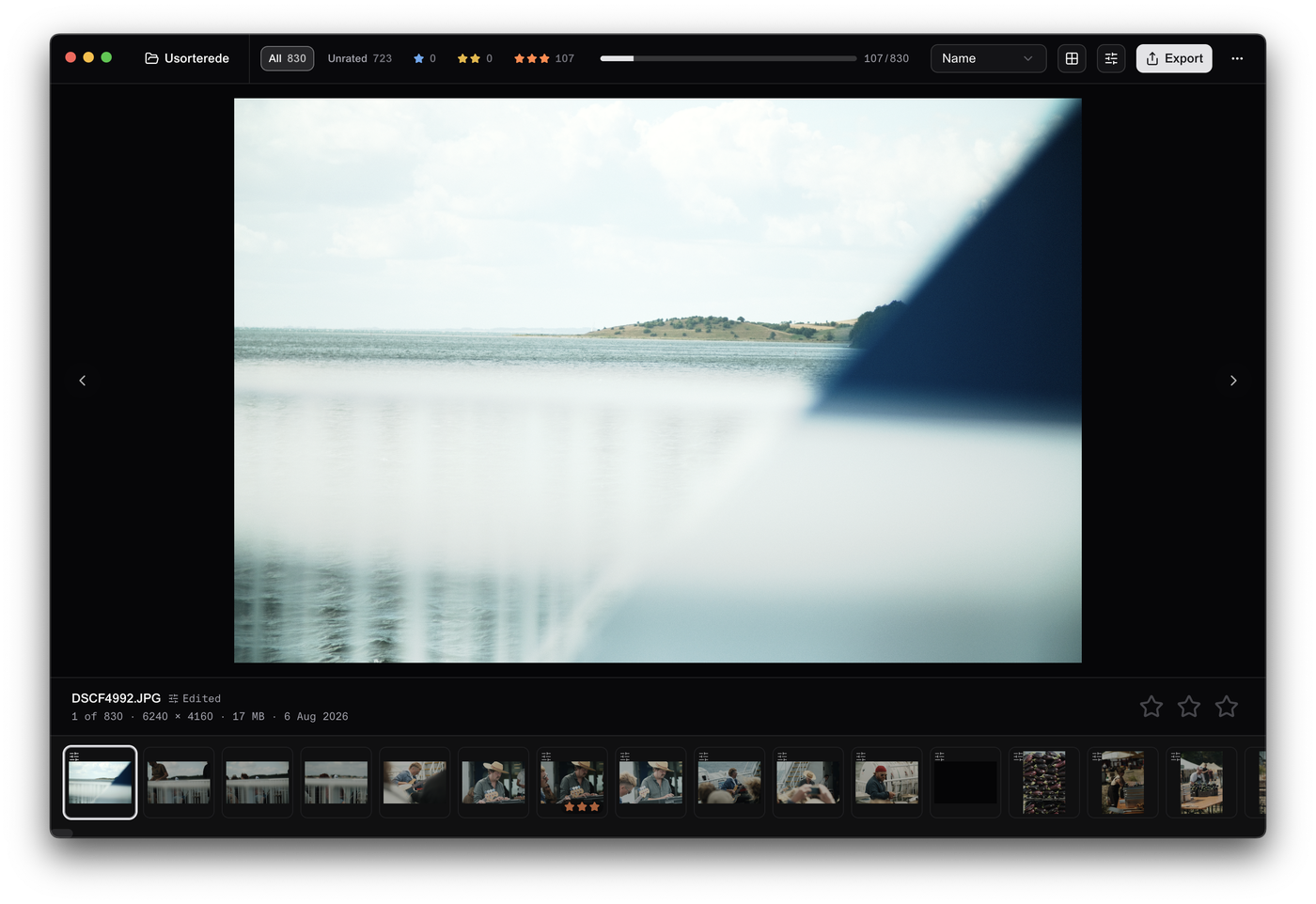This screenshot has height=904, width=1316.
Task: Switch to grid view
Action: [1072, 58]
